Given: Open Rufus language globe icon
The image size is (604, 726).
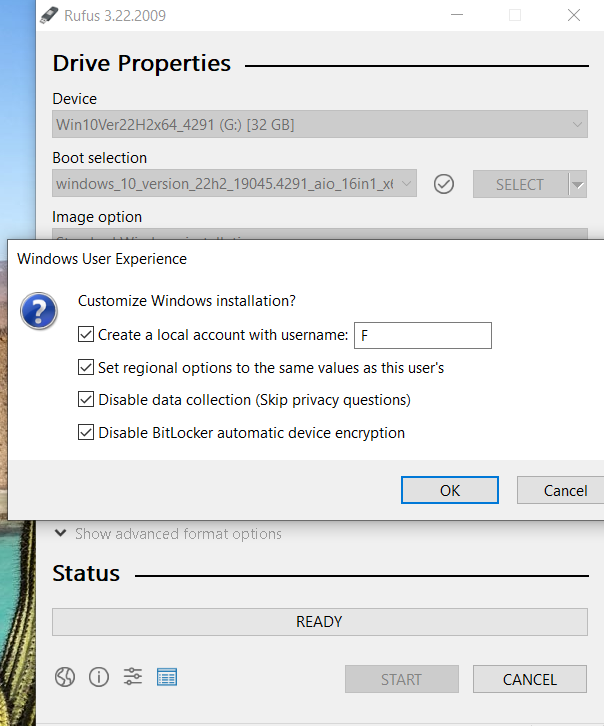Looking at the screenshot, I should click(65, 677).
